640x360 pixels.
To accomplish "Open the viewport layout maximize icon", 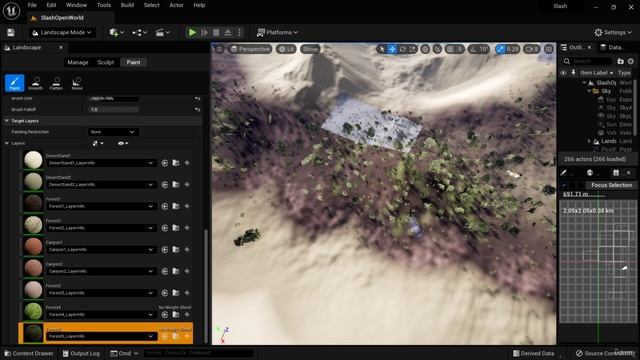I will coord(549,49).
